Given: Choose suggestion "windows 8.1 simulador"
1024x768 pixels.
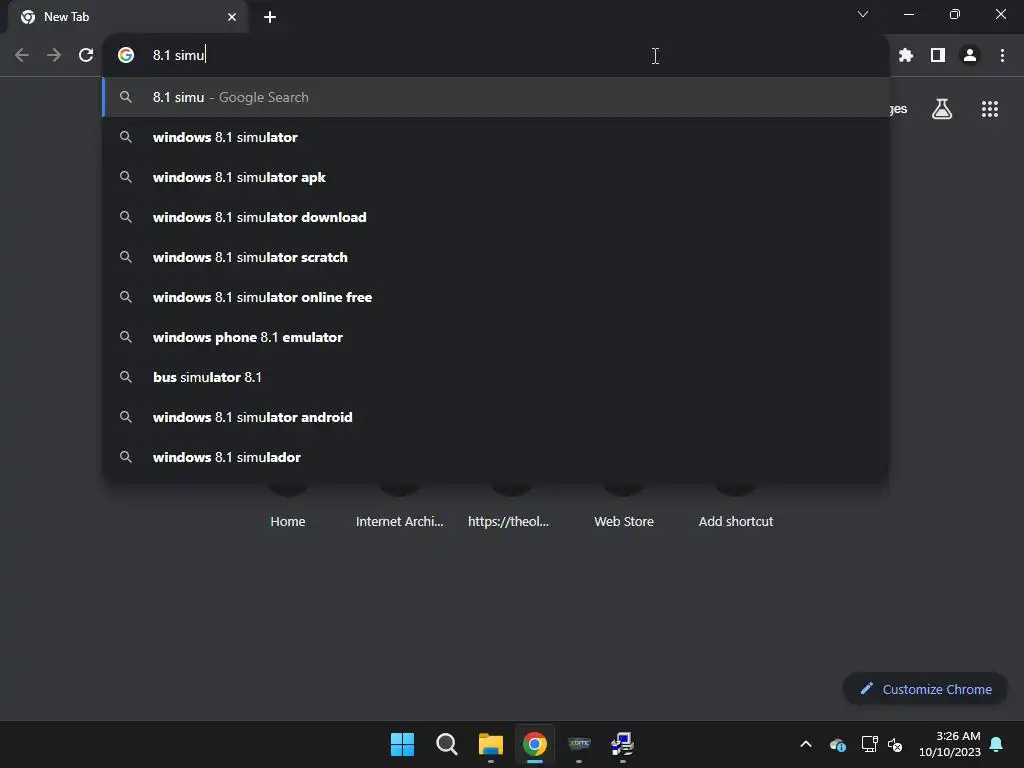Looking at the screenshot, I should pos(496,457).
